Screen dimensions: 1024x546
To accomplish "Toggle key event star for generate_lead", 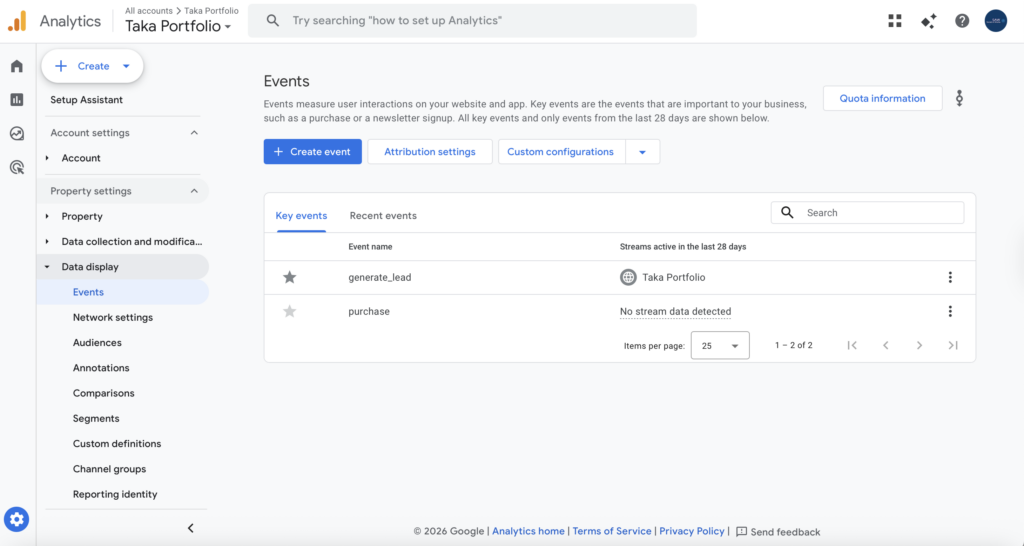I will click(289, 278).
